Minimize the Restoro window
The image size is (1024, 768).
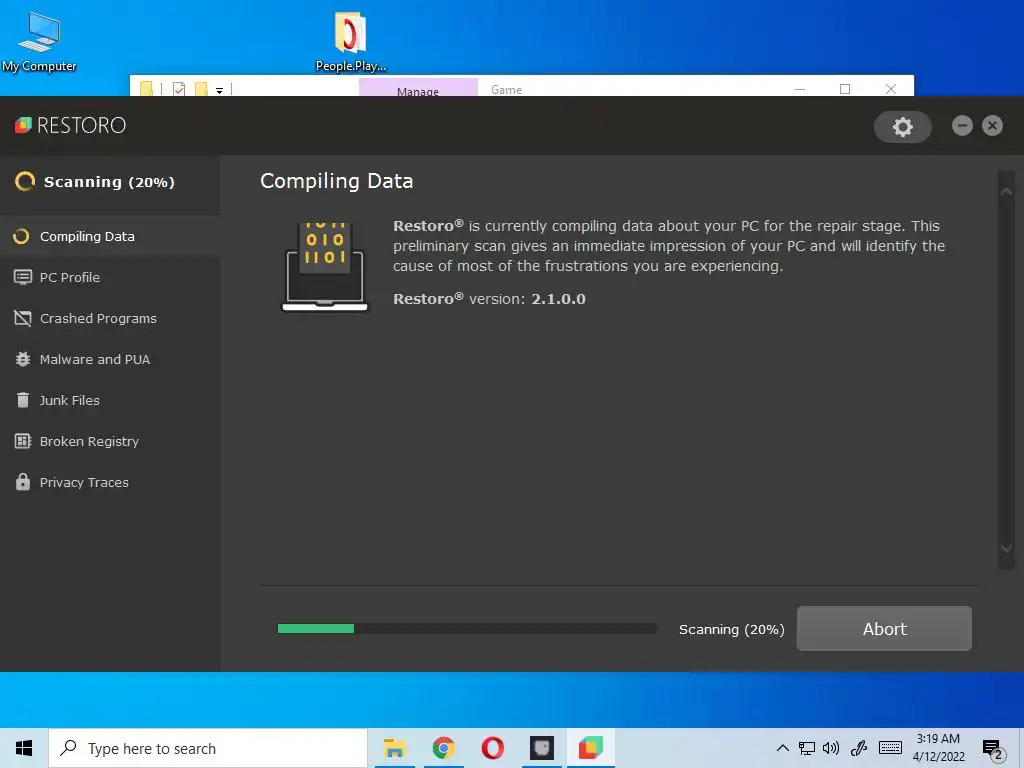tap(962, 125)
